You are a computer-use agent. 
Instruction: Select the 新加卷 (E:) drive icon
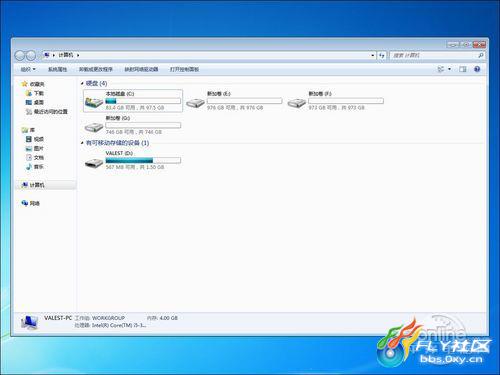[x=195, y=103]
